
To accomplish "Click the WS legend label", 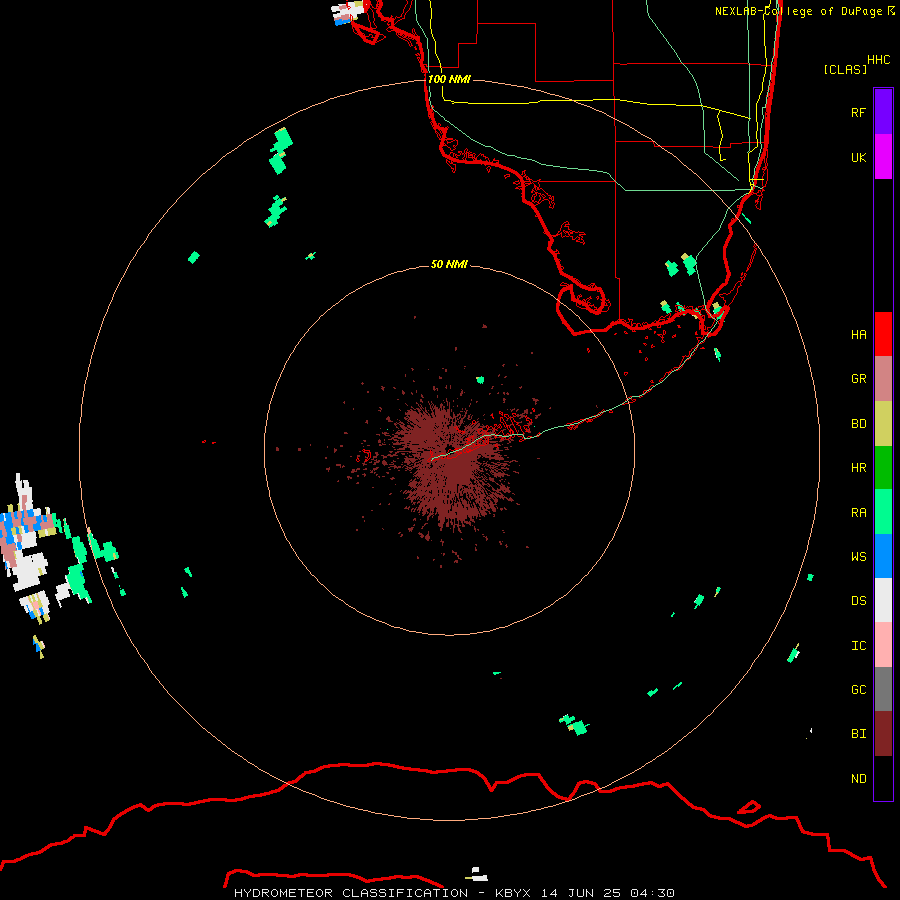I will coord(858,556).
